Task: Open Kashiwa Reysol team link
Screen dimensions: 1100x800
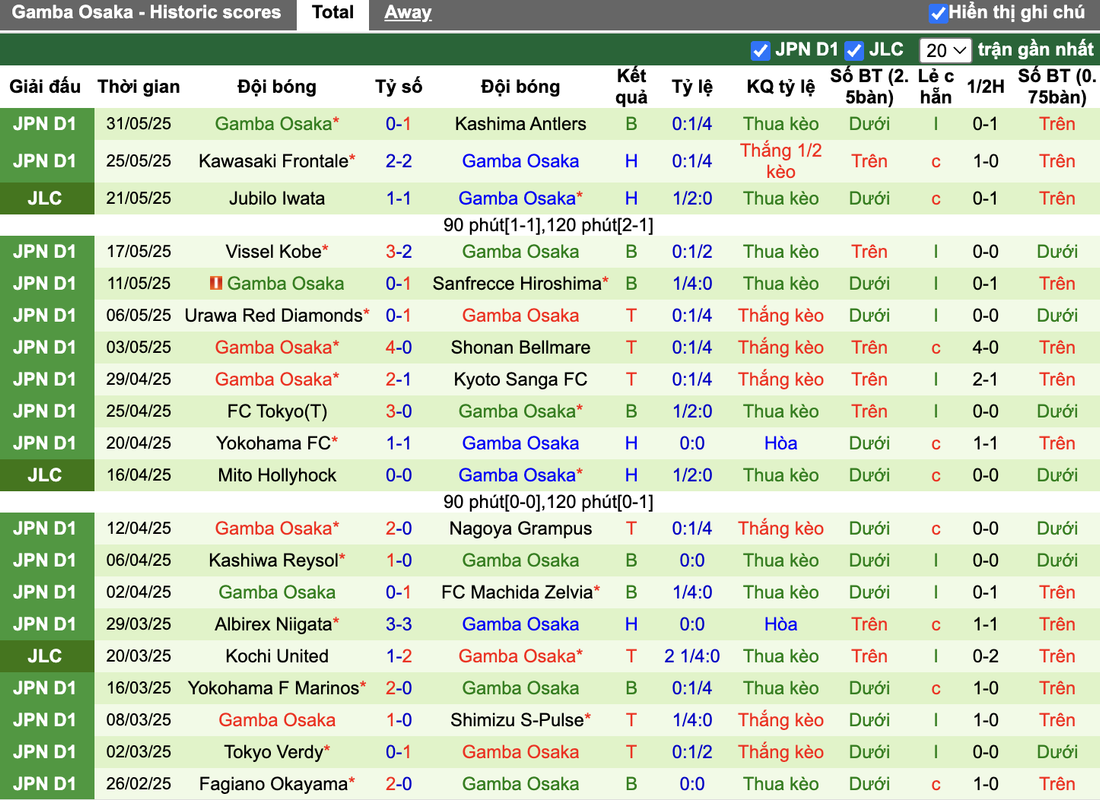Action: 276,561
